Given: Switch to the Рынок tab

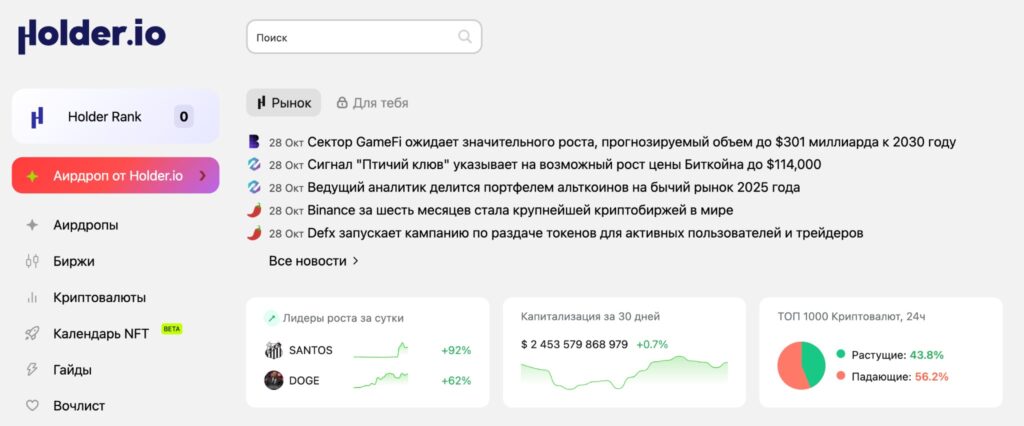Looking at the screenshot, I should (284, 102).
